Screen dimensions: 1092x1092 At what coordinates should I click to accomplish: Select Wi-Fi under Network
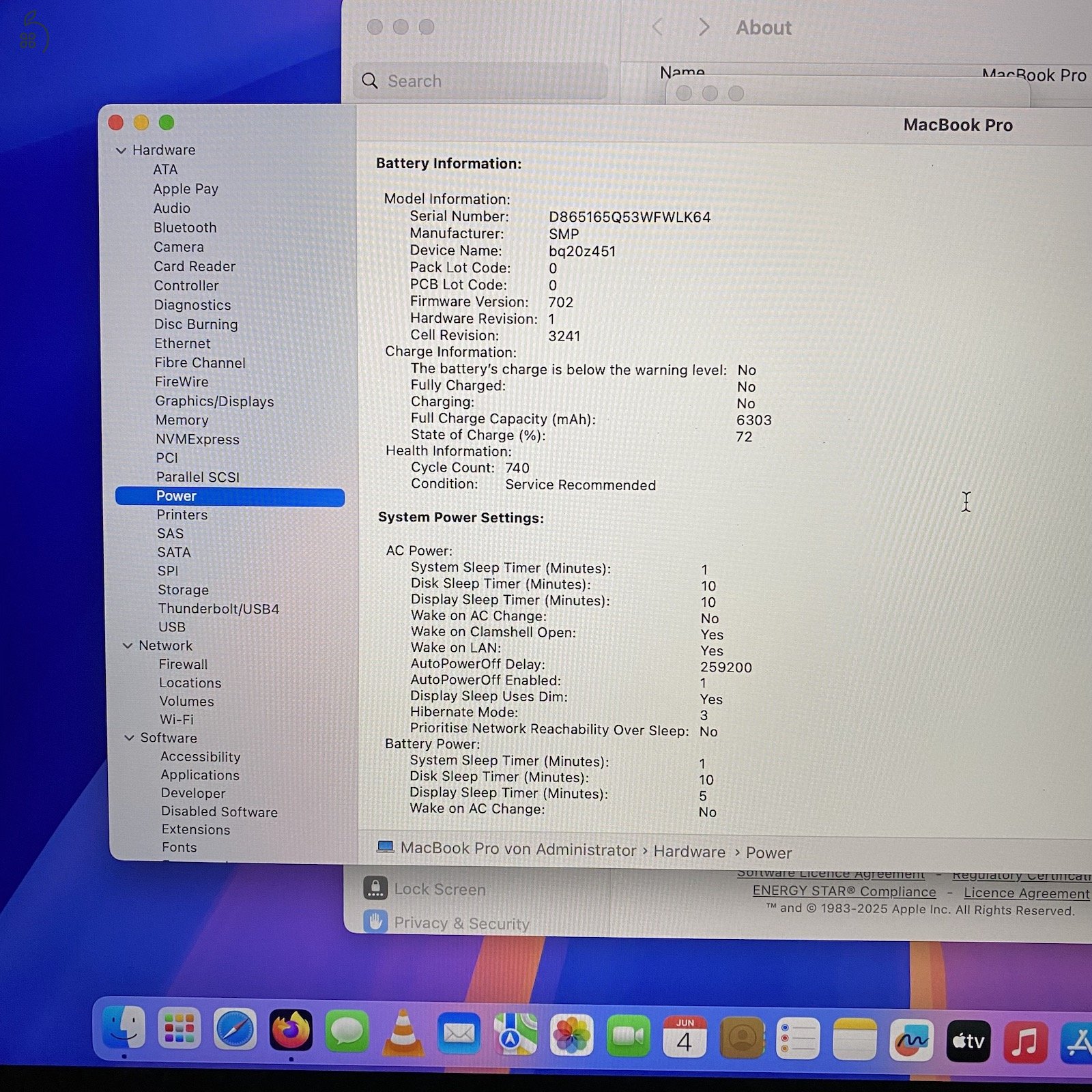pos(176,719)
